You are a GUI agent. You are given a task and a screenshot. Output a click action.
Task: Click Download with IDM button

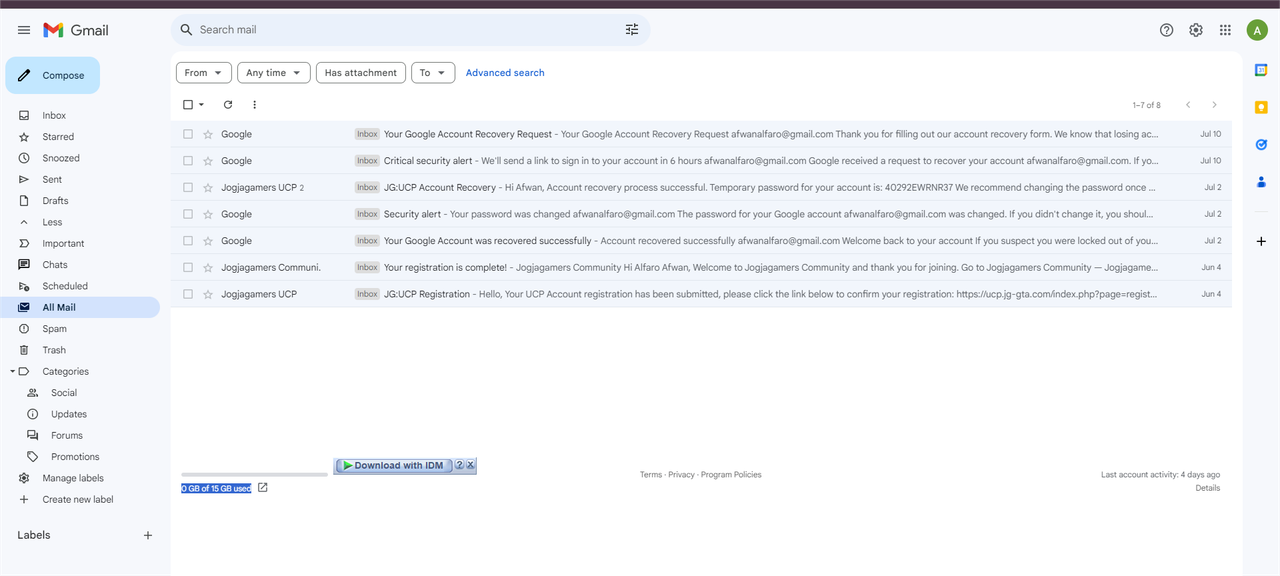click(x=393, y=465)
